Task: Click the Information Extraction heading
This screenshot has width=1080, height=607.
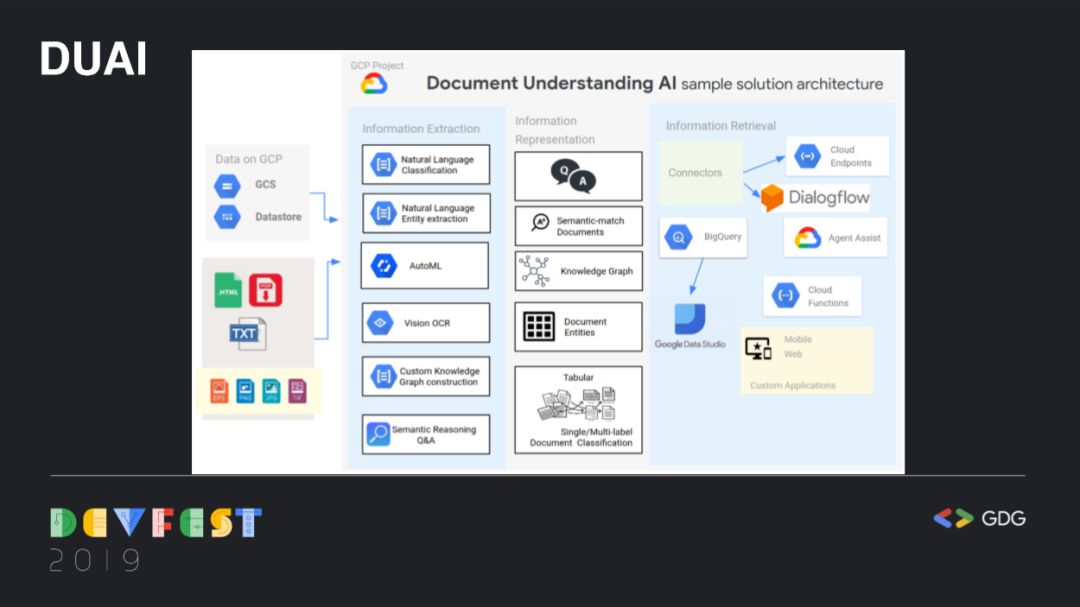Action: click(421, 129)
